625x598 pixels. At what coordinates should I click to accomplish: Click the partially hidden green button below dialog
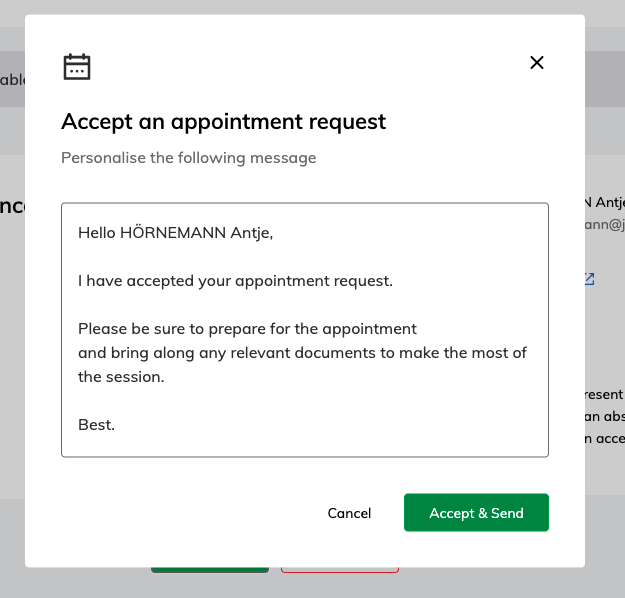click(x=210, y=570)
